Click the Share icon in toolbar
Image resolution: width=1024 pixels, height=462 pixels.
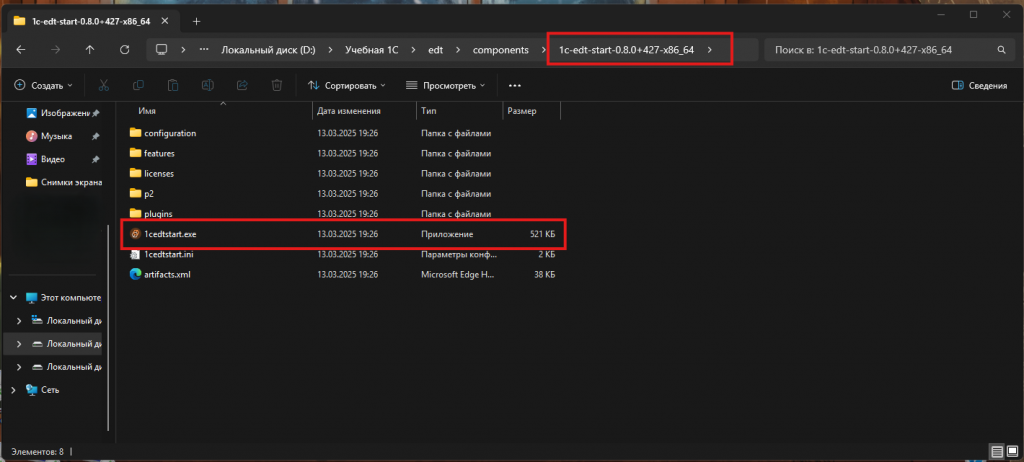242,85
